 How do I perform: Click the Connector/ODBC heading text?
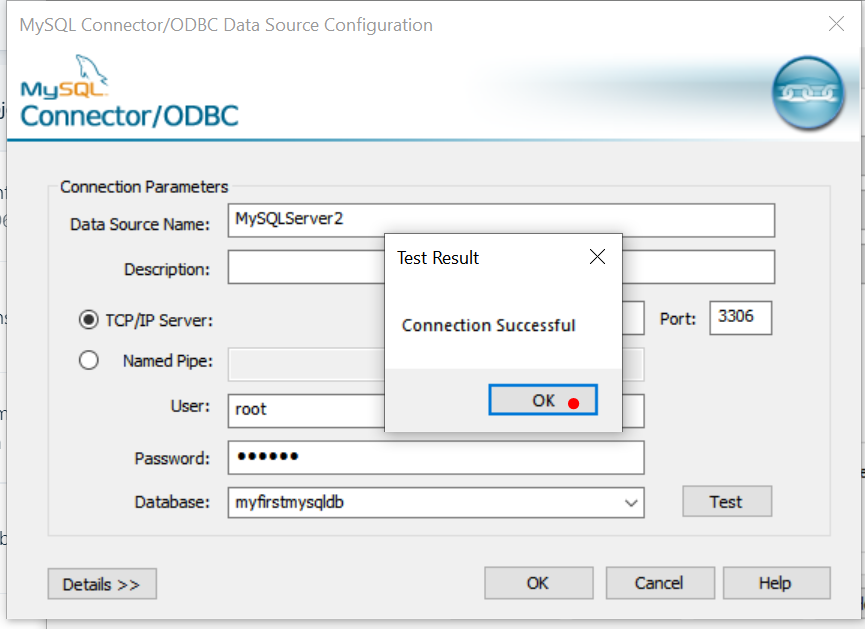130,116
